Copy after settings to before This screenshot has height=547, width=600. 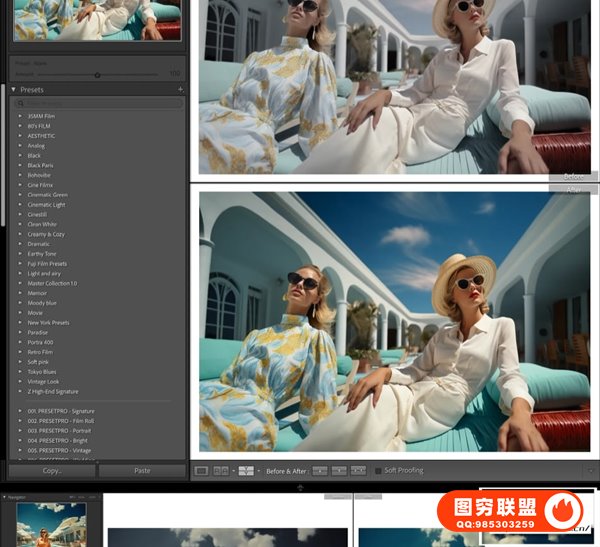point(339,470)
